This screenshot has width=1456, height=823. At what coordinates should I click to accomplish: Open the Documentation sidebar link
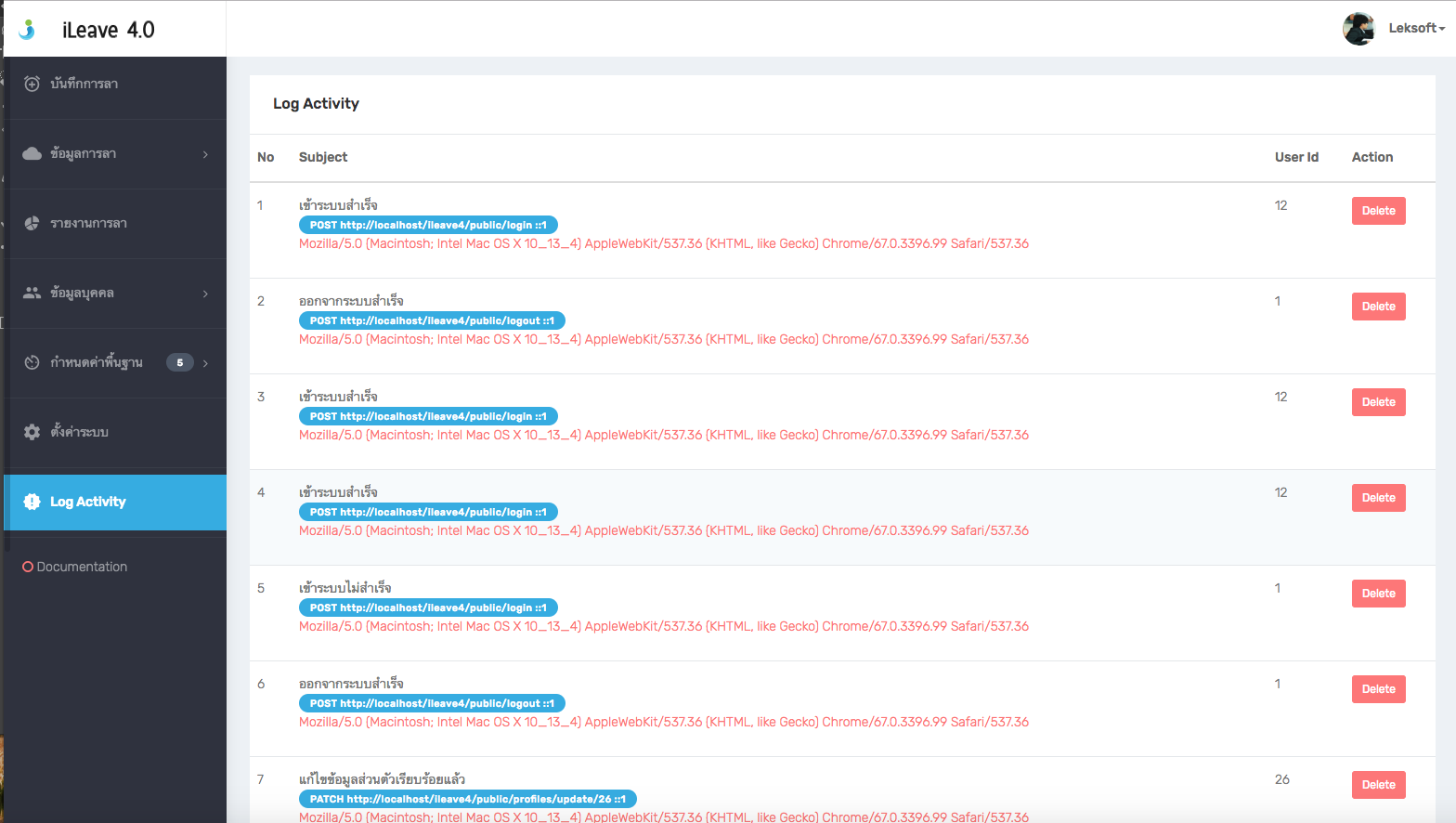point(75,567)
